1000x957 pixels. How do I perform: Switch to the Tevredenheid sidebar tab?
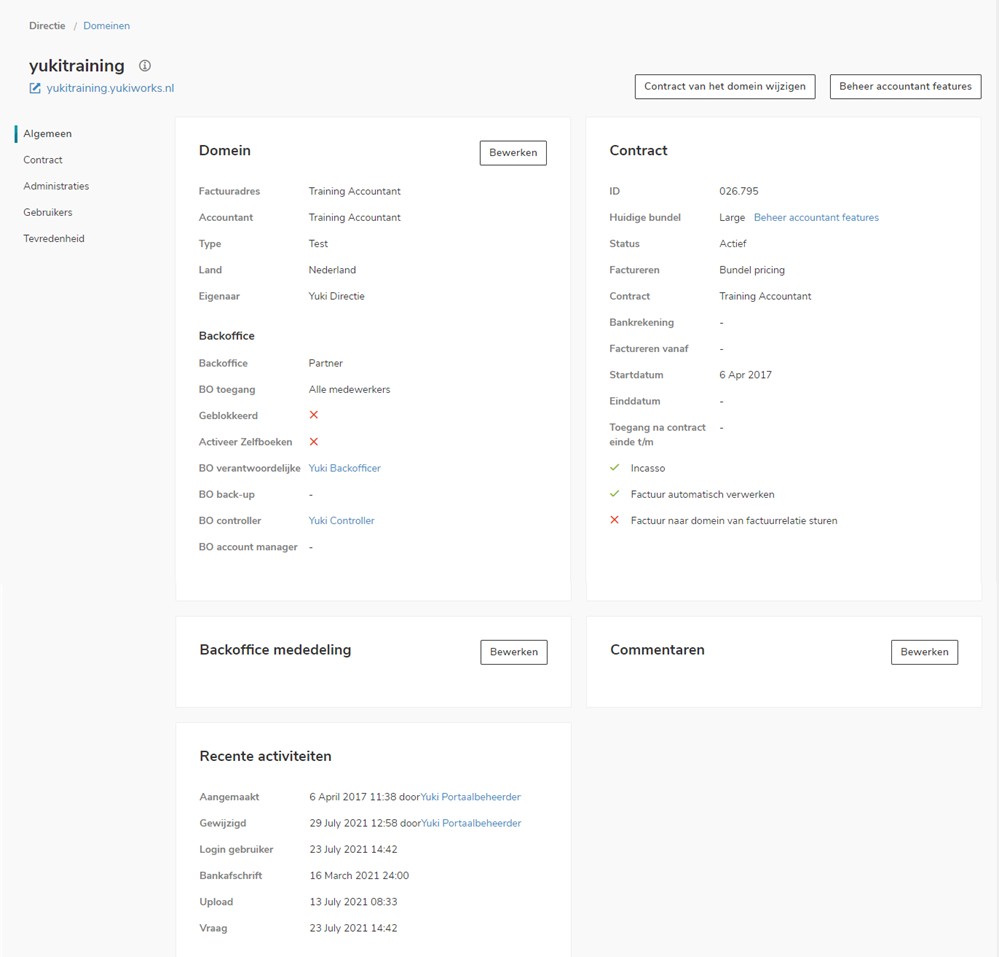pos(54,238)
